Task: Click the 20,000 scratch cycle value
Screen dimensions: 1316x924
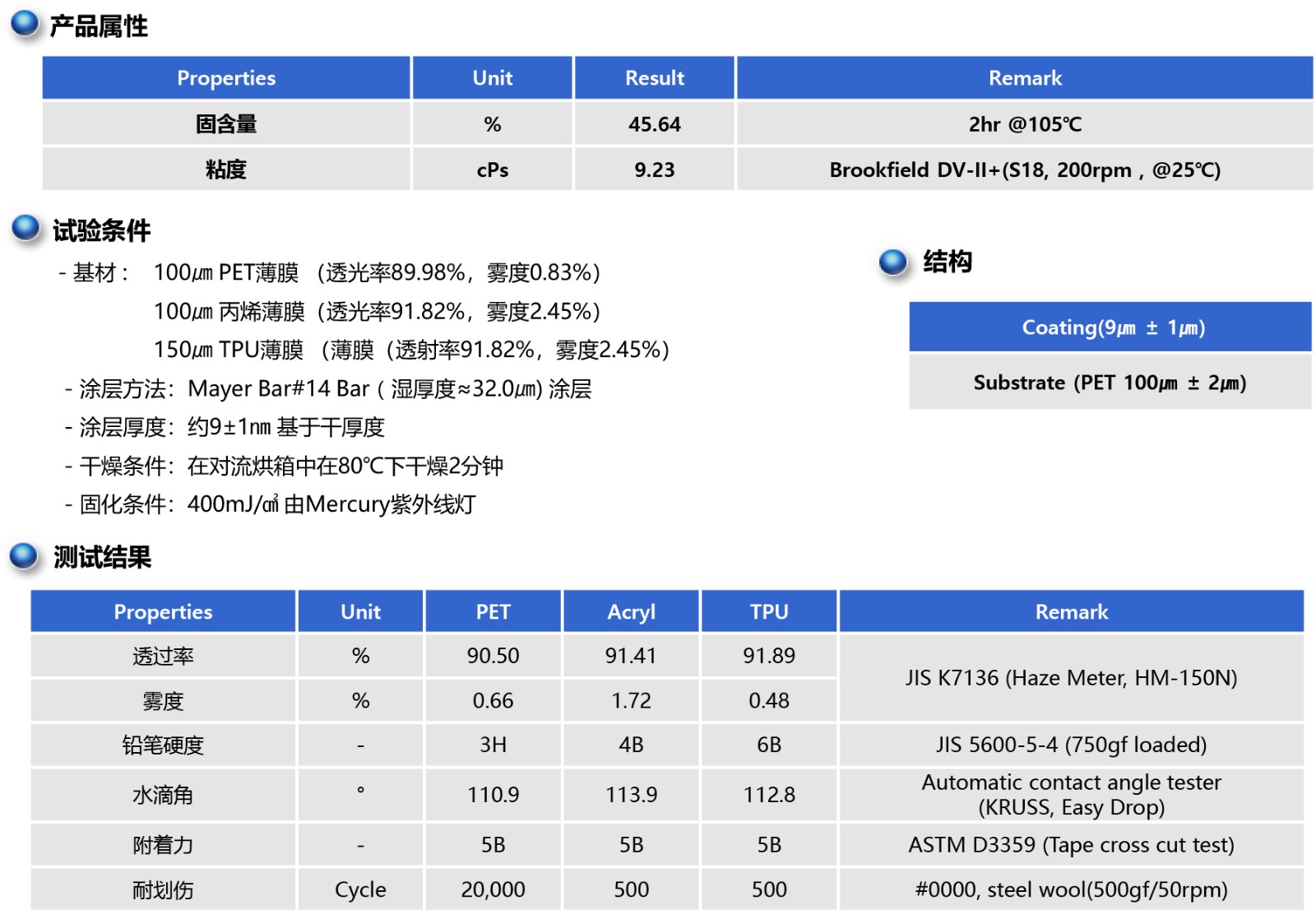Action: pyautogui.click(x=493, y=889)
